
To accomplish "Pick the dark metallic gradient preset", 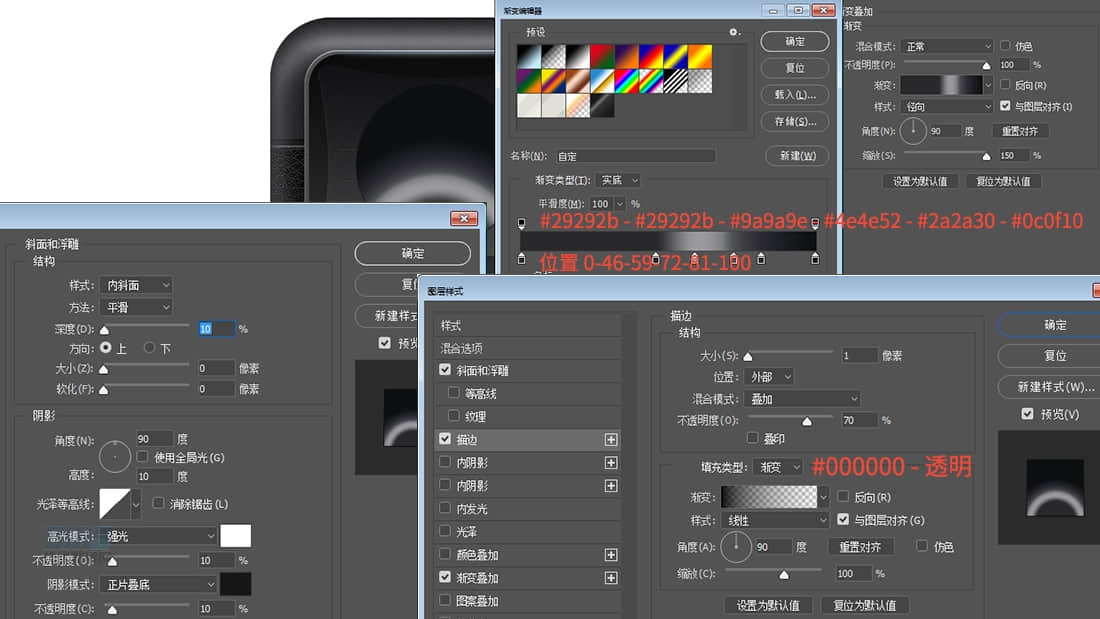I will pos(602,106).
